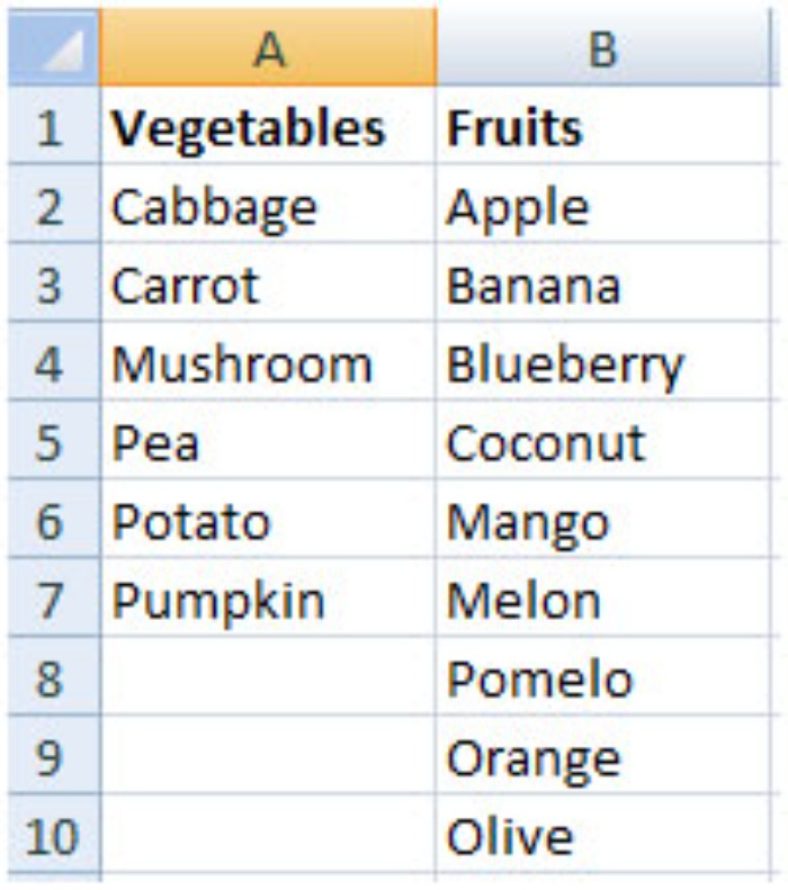
Task: Select row 1 header
Action: [54, 126]
